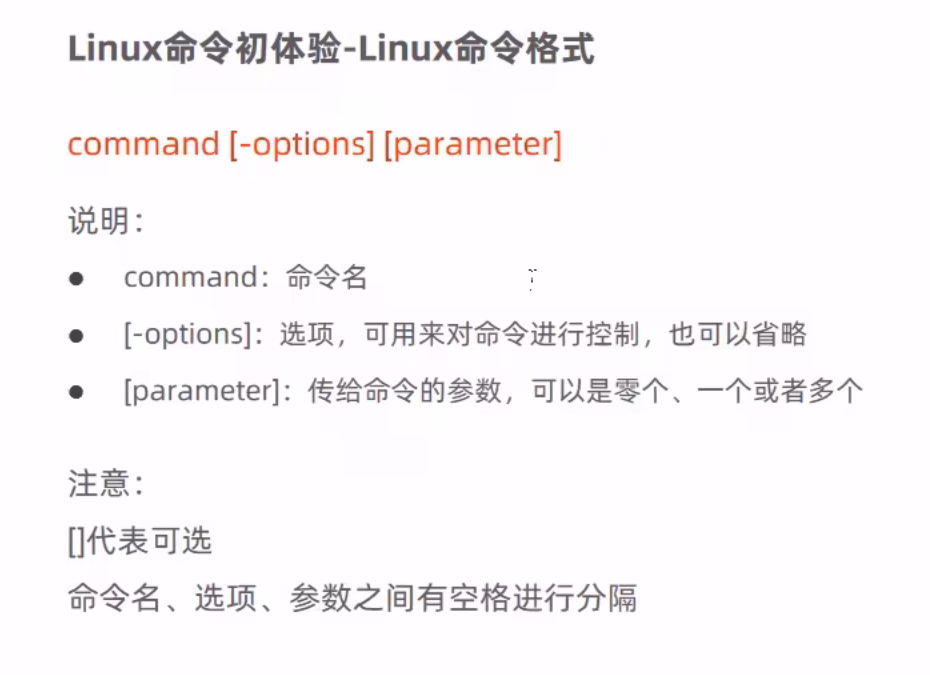Click the text cursor mark right of "命令名"

click(532, 279)
